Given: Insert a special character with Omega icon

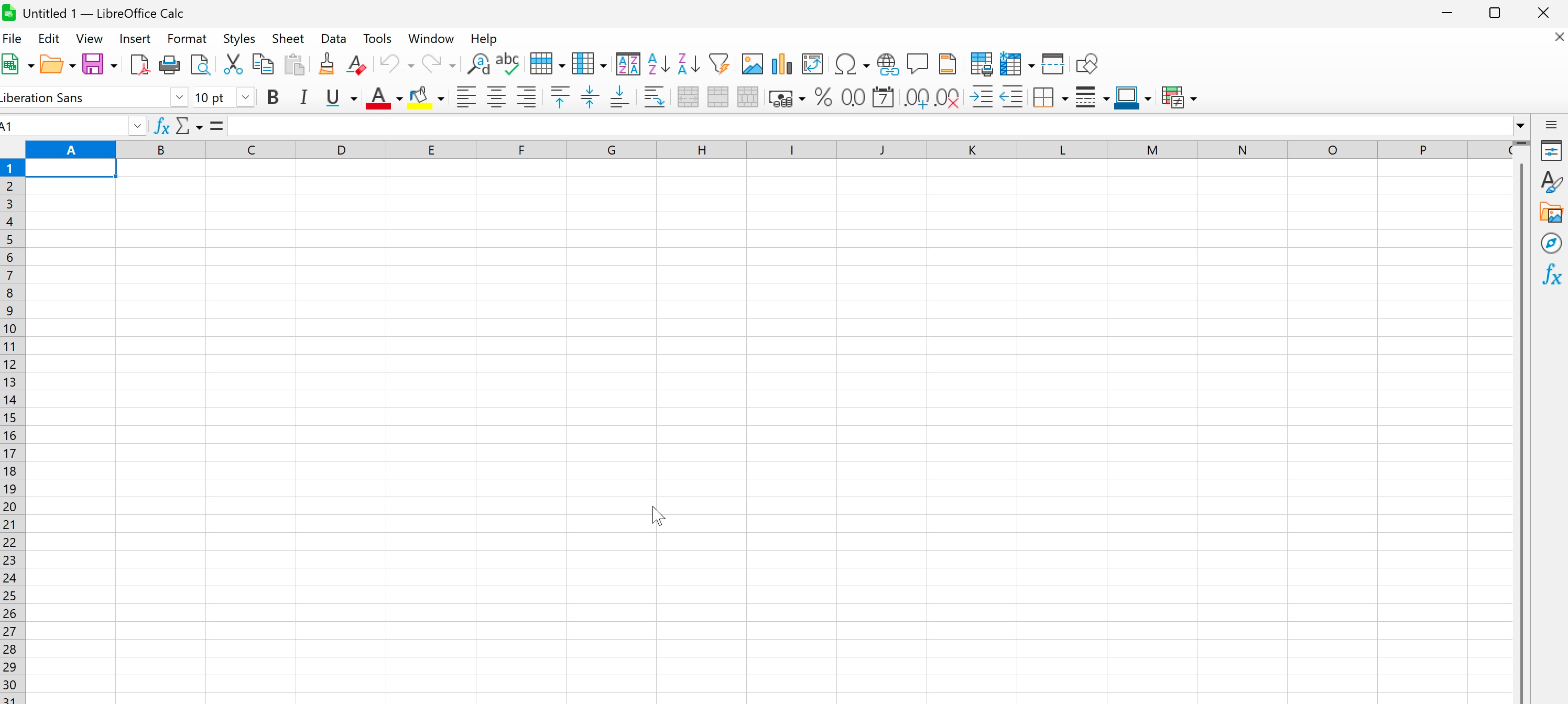Looking at the screenshot, I should pyautogui.click(x=845, y=64).
